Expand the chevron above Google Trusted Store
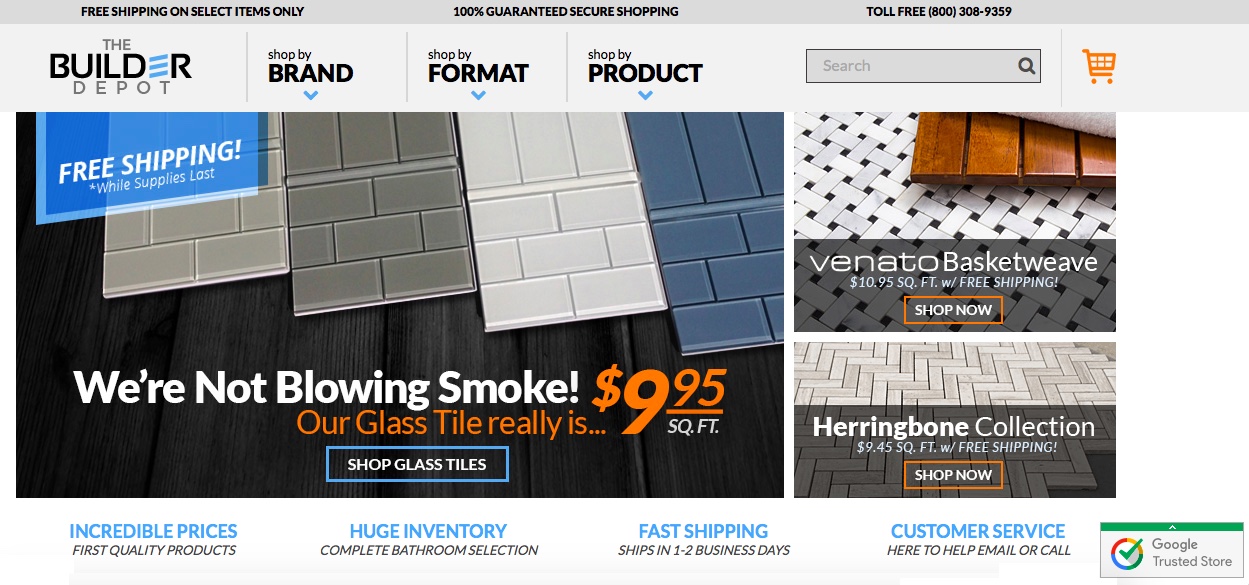1249x585 pixels. pos(1172,526)
